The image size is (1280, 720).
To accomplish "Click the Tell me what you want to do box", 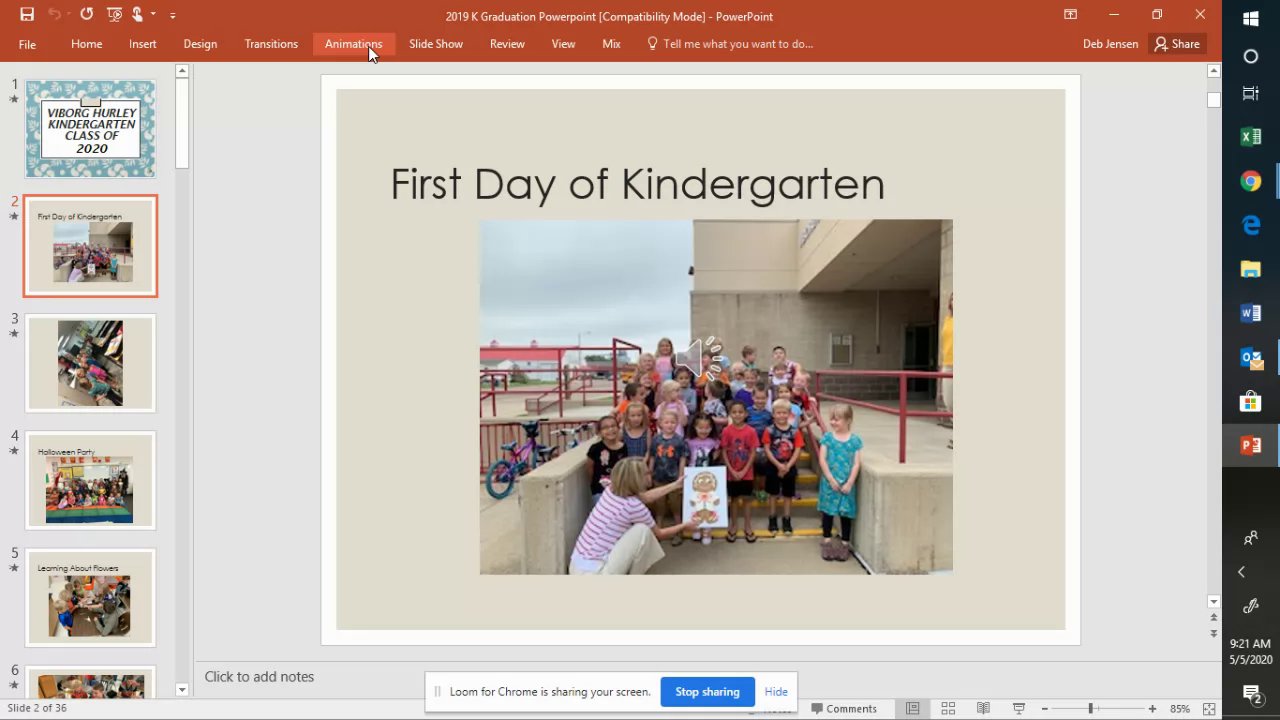I will click(731, 44).
